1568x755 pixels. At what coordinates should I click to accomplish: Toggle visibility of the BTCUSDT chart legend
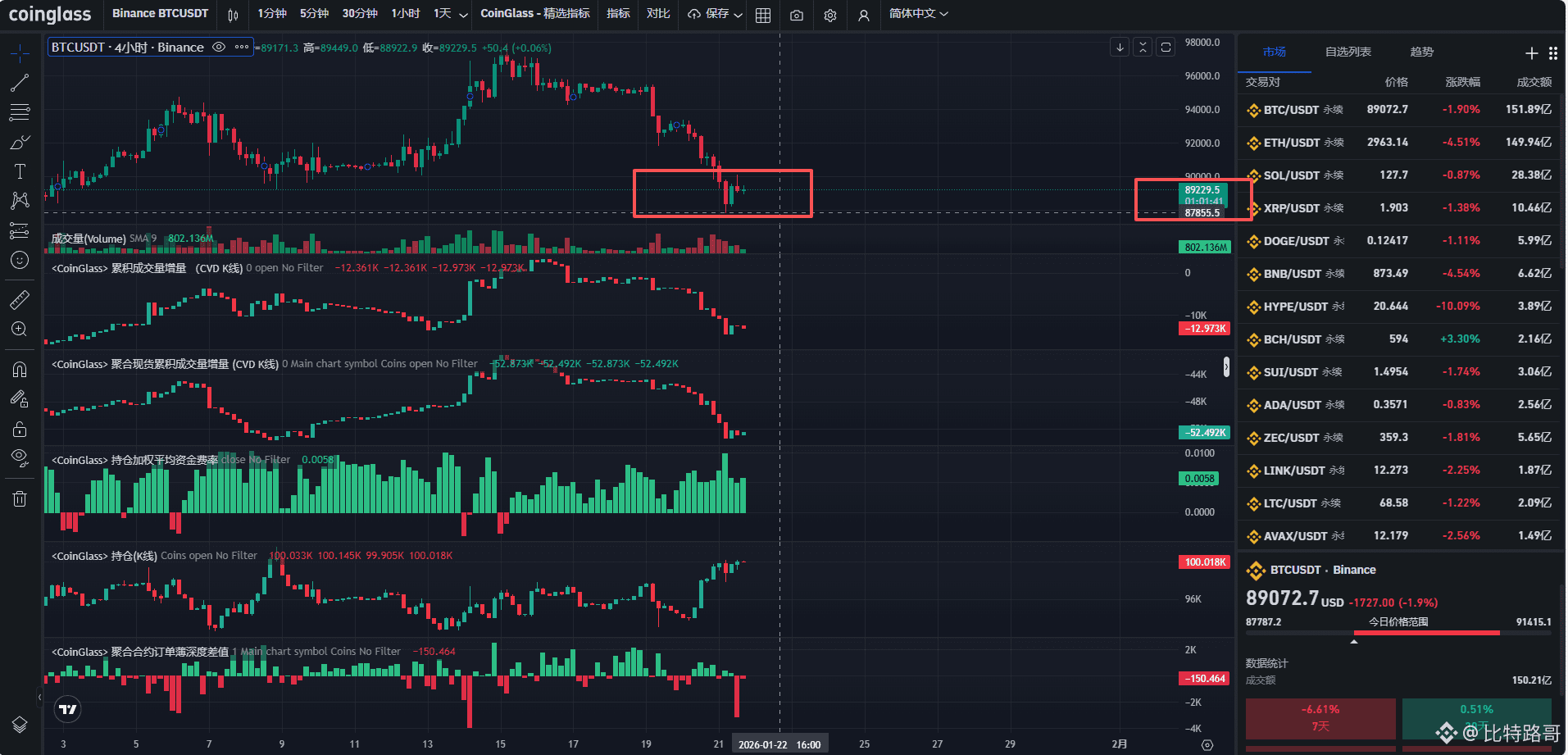pos(219,47)
